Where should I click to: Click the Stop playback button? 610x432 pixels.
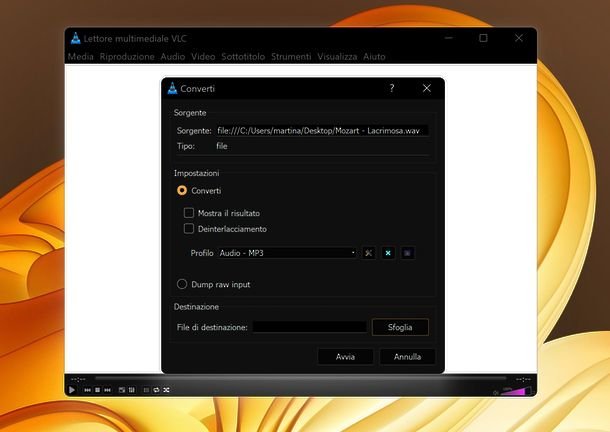(x=98, y=390)
